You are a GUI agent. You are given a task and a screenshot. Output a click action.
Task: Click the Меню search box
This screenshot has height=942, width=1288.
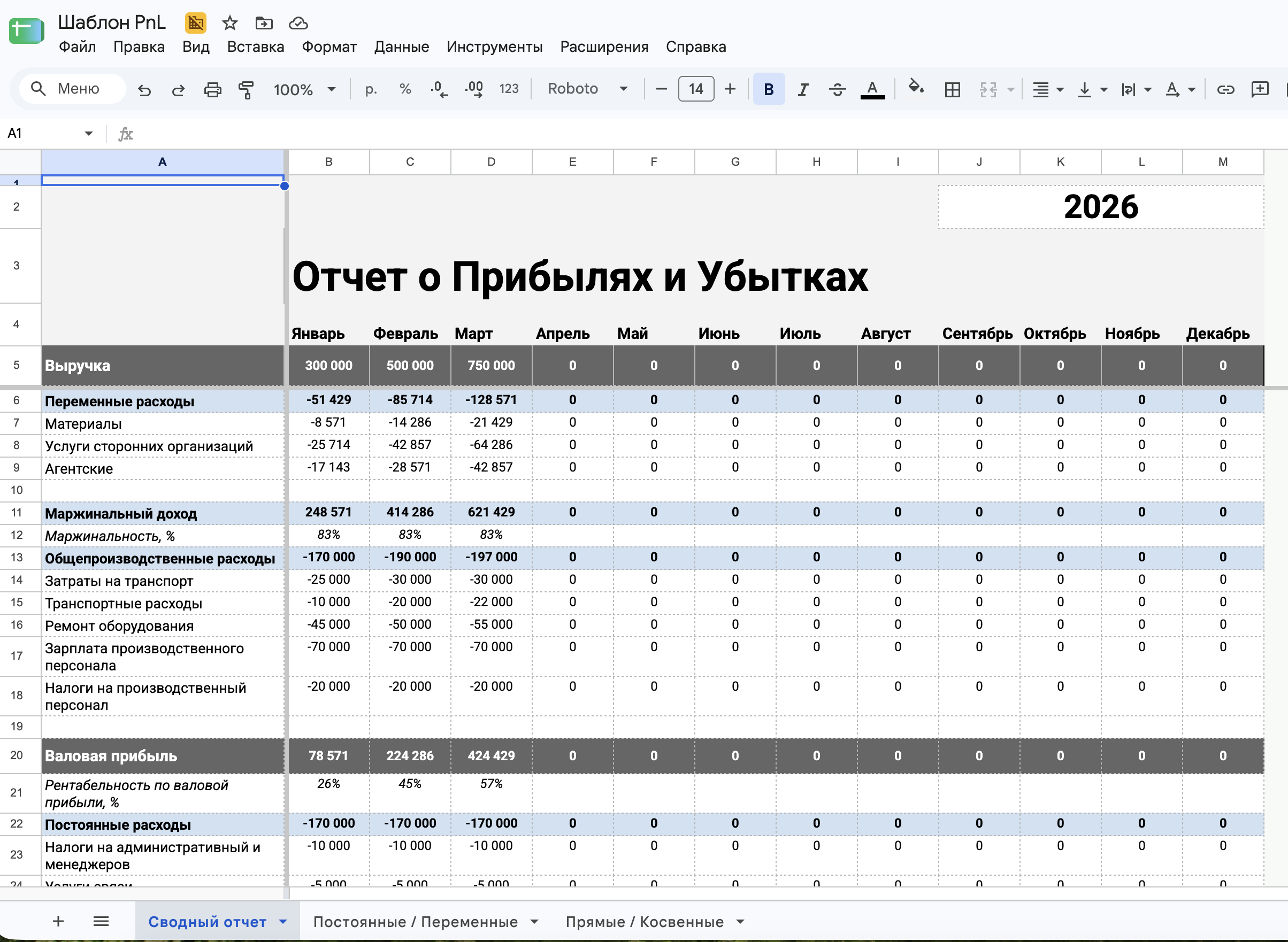(72, 88)
